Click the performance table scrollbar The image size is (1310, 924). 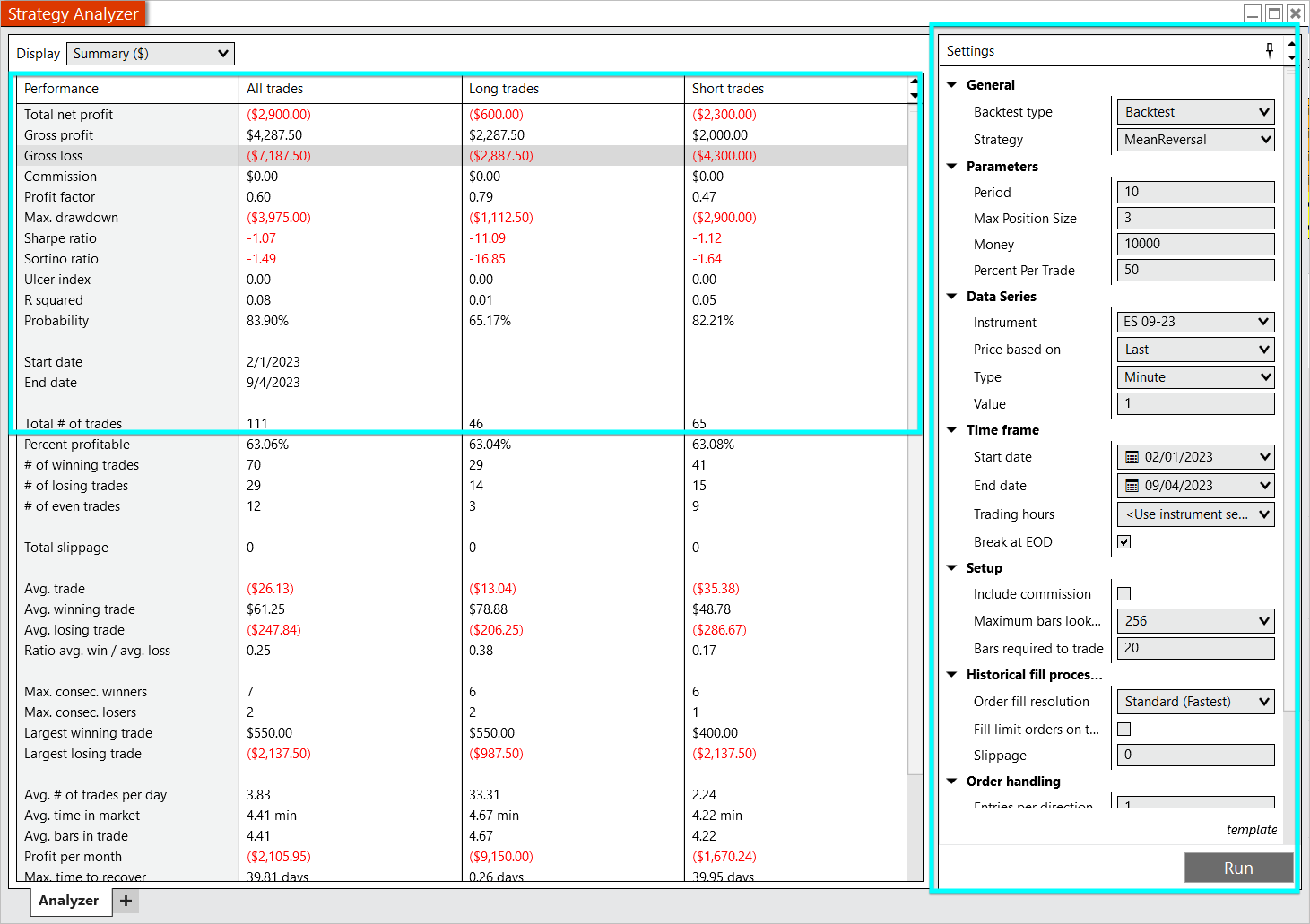tap(915, 439)
